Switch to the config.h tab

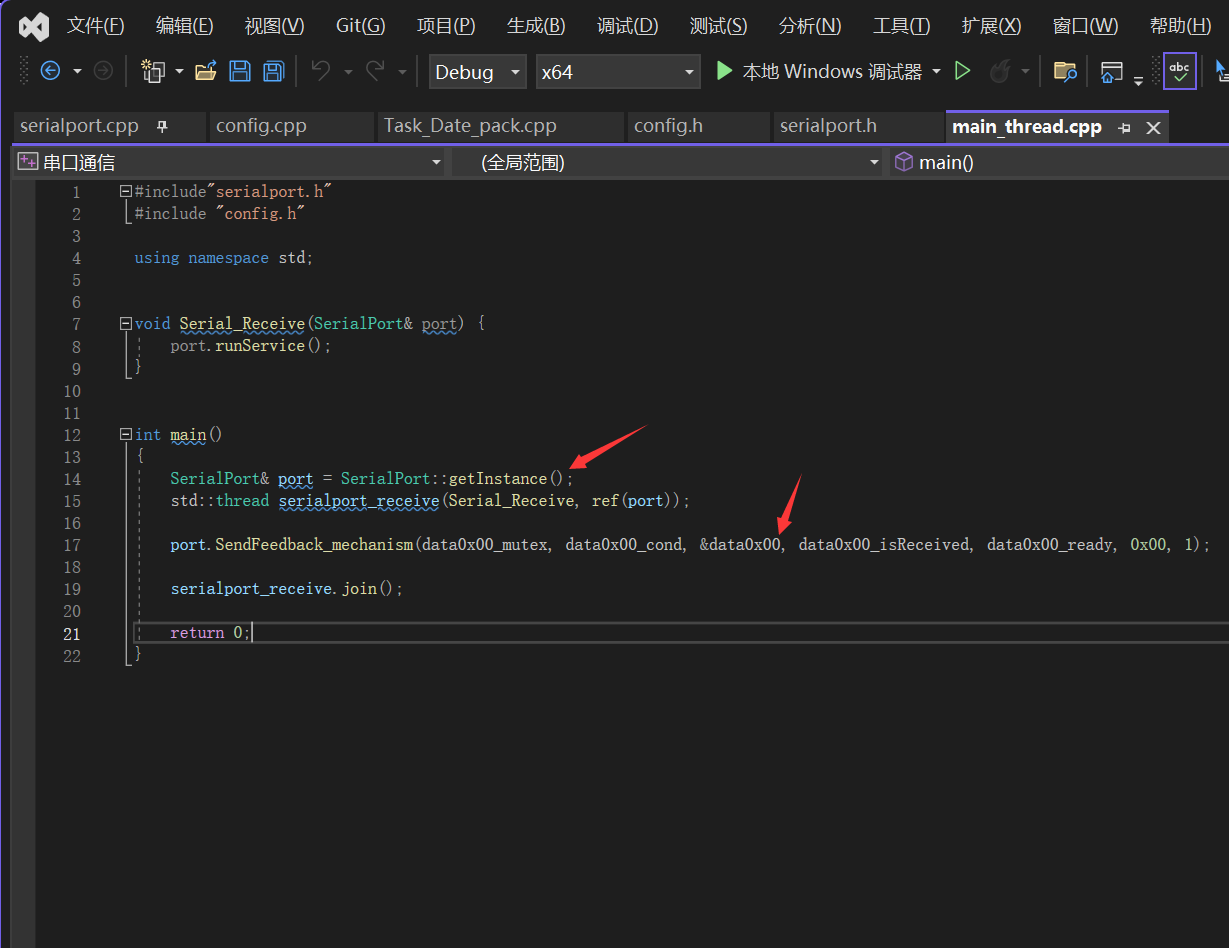pos(668,126)
